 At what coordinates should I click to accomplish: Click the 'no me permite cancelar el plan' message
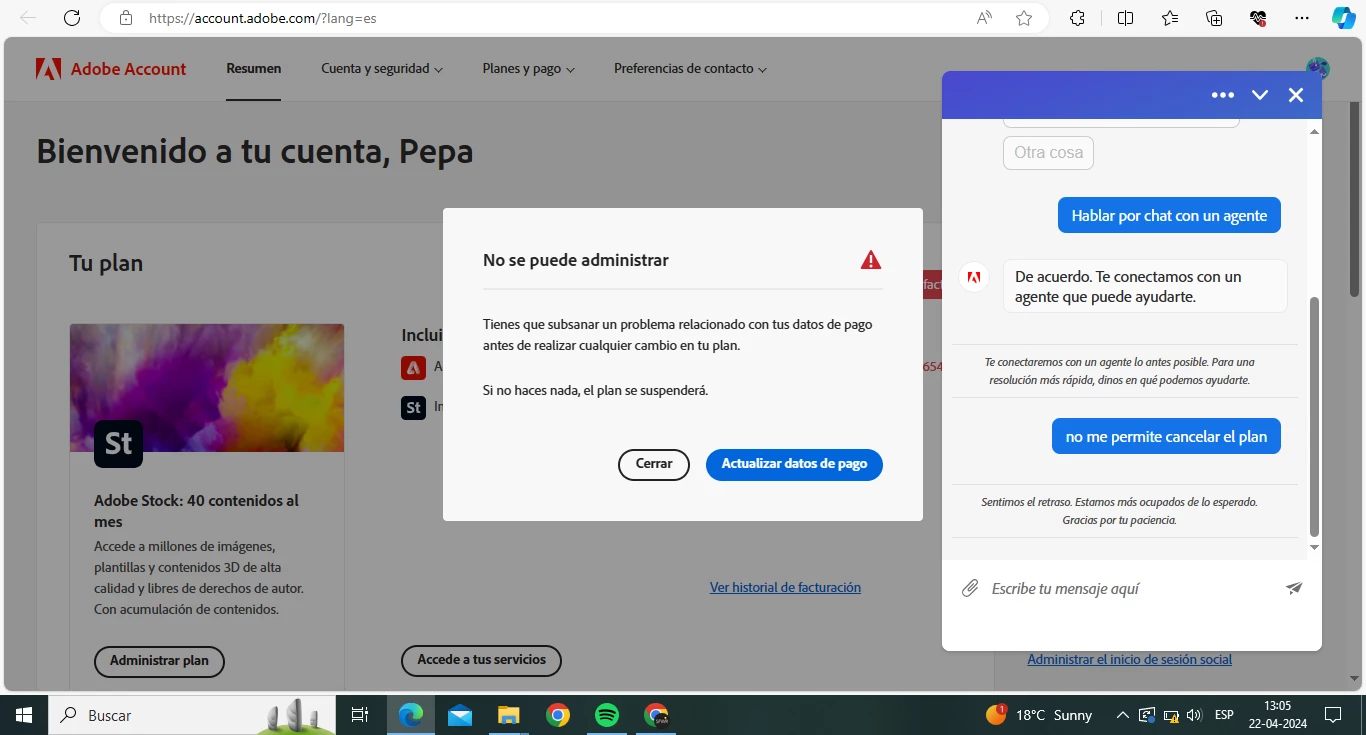(x=1166, y=436)
